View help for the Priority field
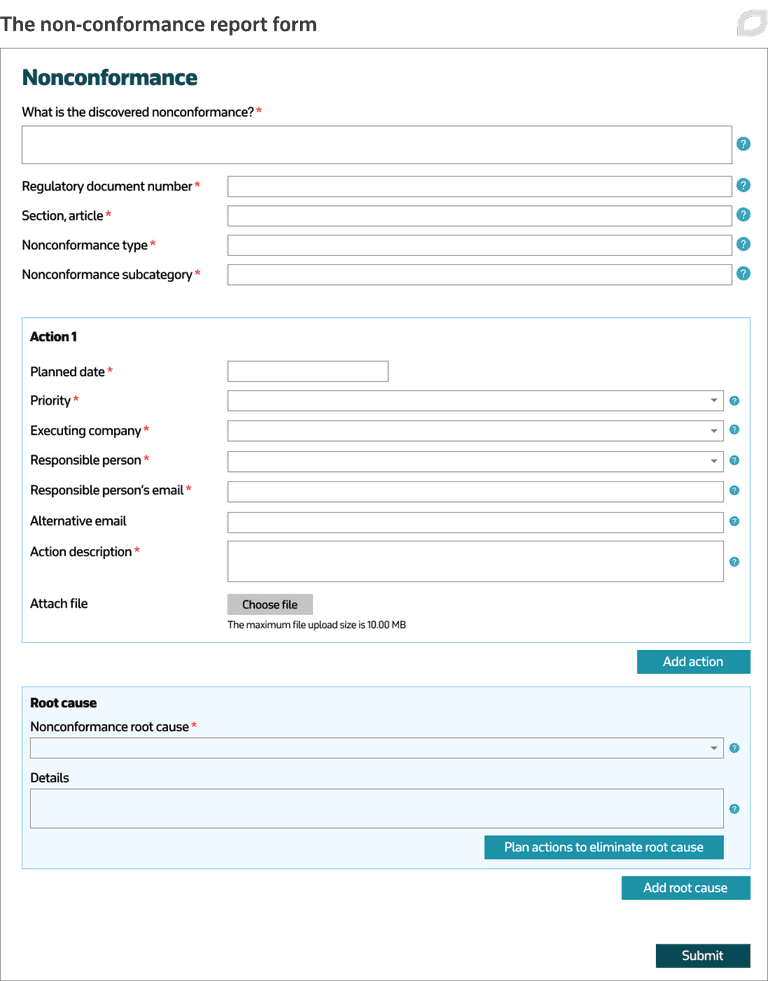This screenshot has width=768, height=981. [734, 400]
